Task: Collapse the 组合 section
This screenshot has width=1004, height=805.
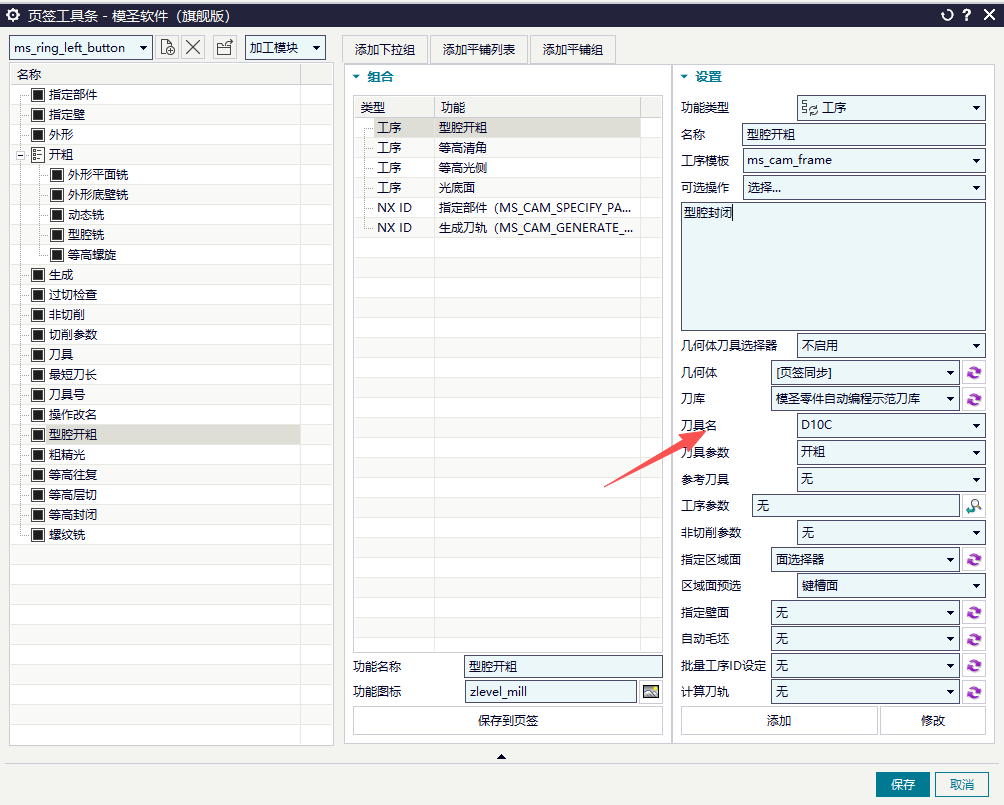Action: tap(357, 77)
